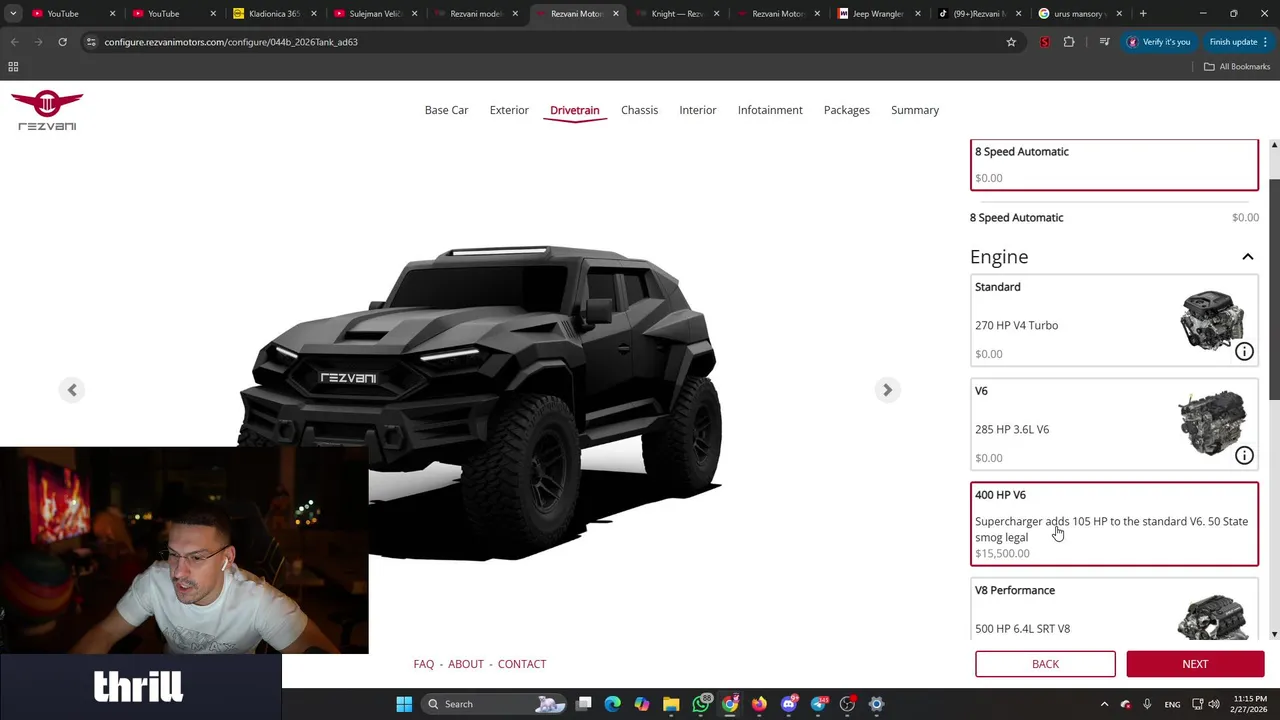Image resolution: width=1280 pixels, height=720 pixels.
Task: Go to the Chassis step
Action: [639, 110]
